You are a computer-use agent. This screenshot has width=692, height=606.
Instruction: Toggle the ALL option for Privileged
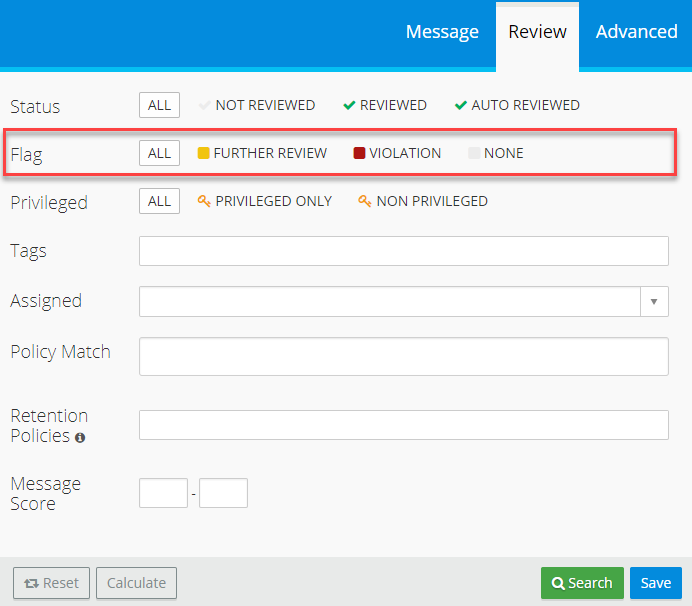[159, 201]
